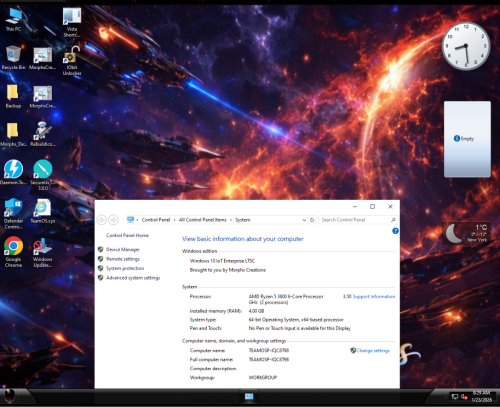The height and width of the screenshot is (407, 500).
Task: Open the Backup folder icon
Action: pyautogui.click(x=13, y=97)
